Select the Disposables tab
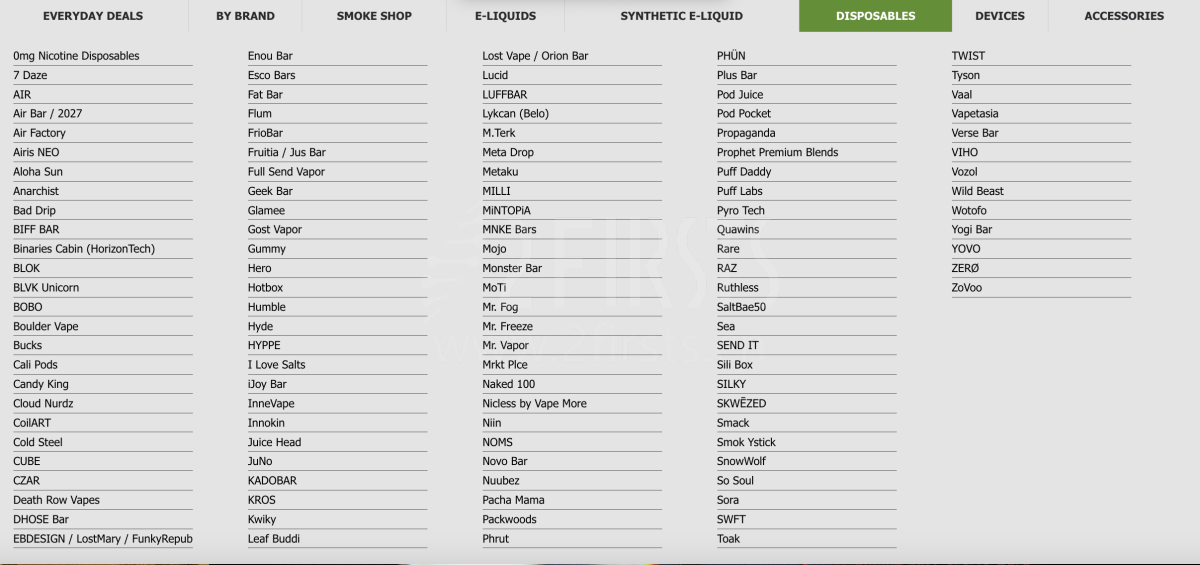This screenshot has width=1200, height=565. click(875, 16)
